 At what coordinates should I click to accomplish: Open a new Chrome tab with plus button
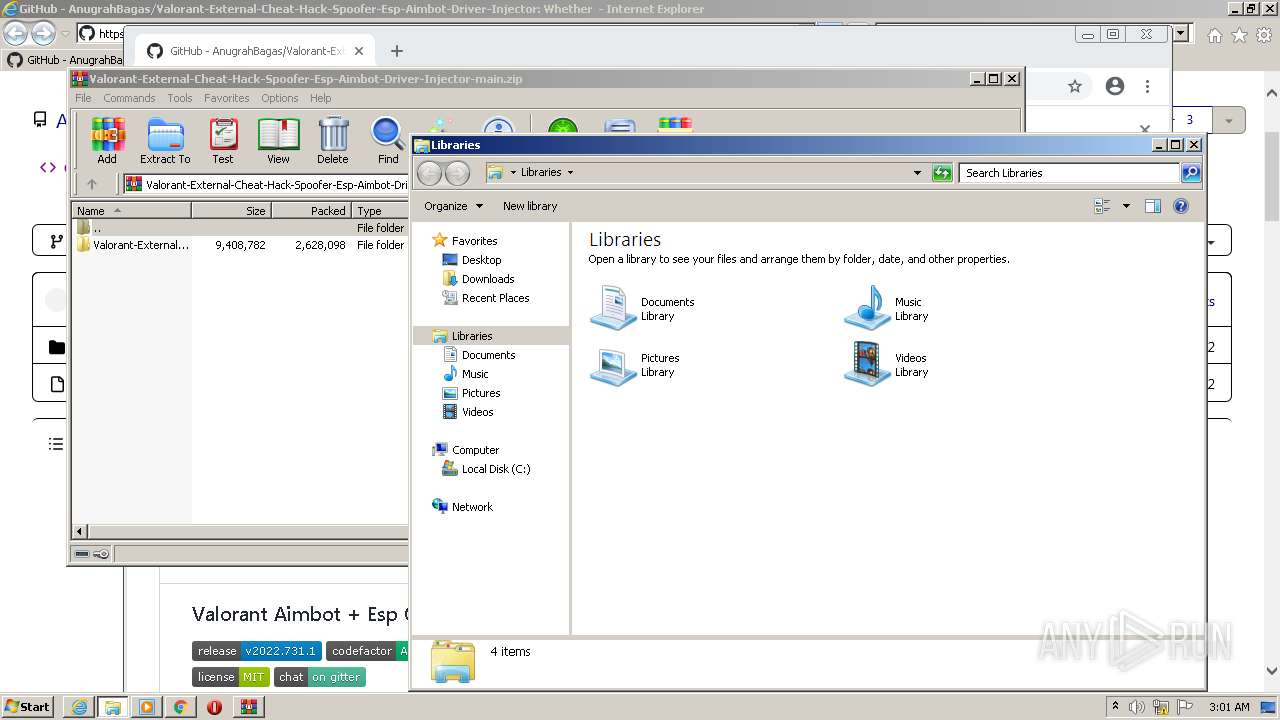396,51
